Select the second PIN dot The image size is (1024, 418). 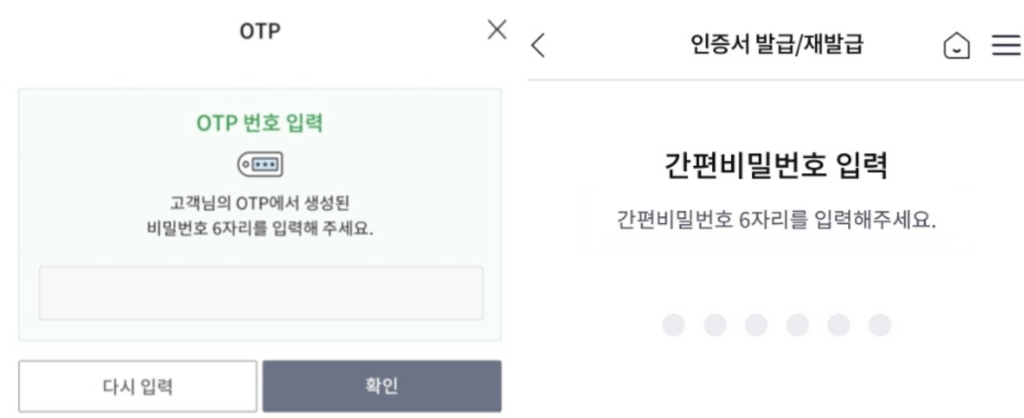click(715, 325)
